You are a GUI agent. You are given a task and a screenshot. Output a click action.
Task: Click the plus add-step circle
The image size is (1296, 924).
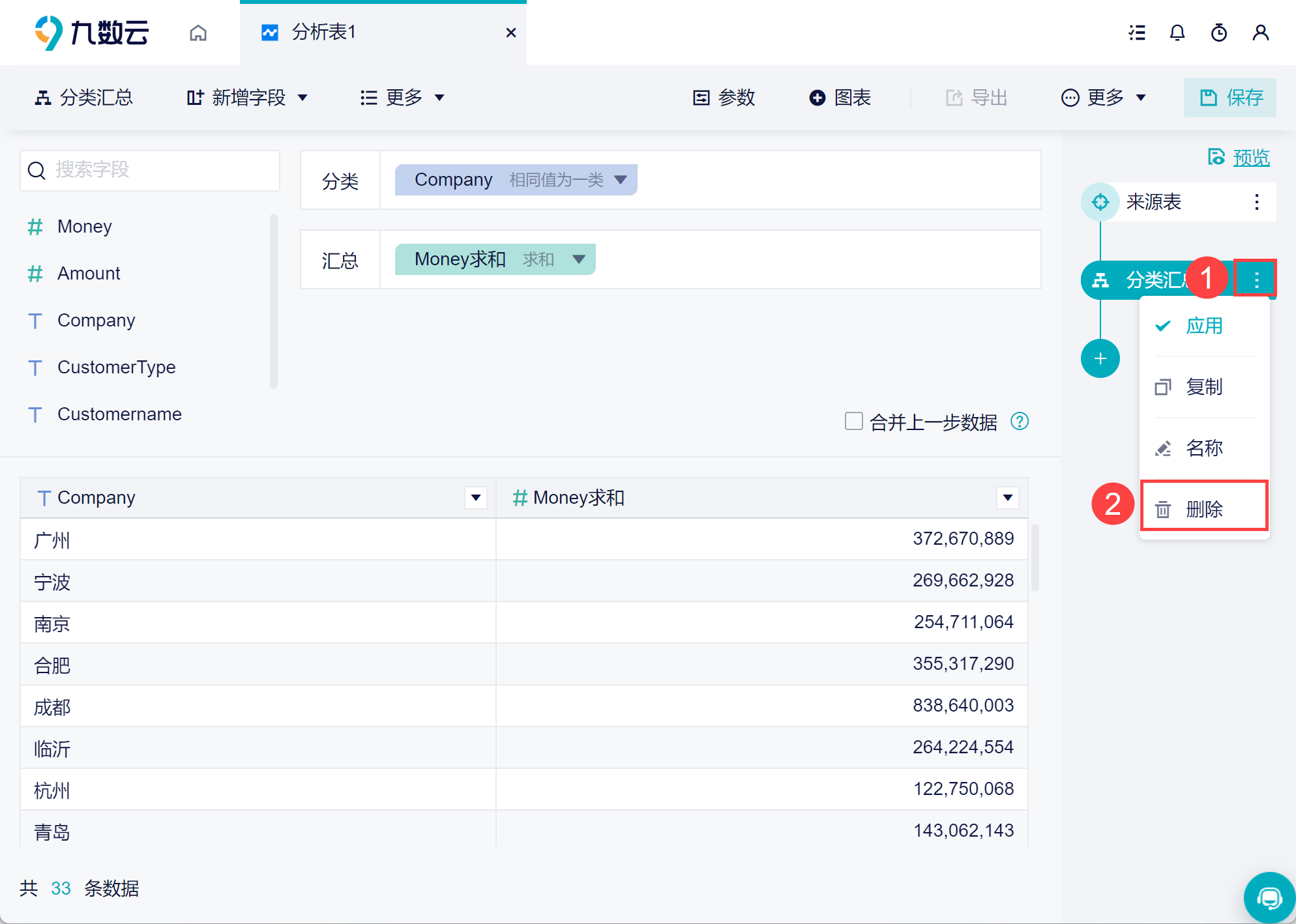click(1100, 358)
